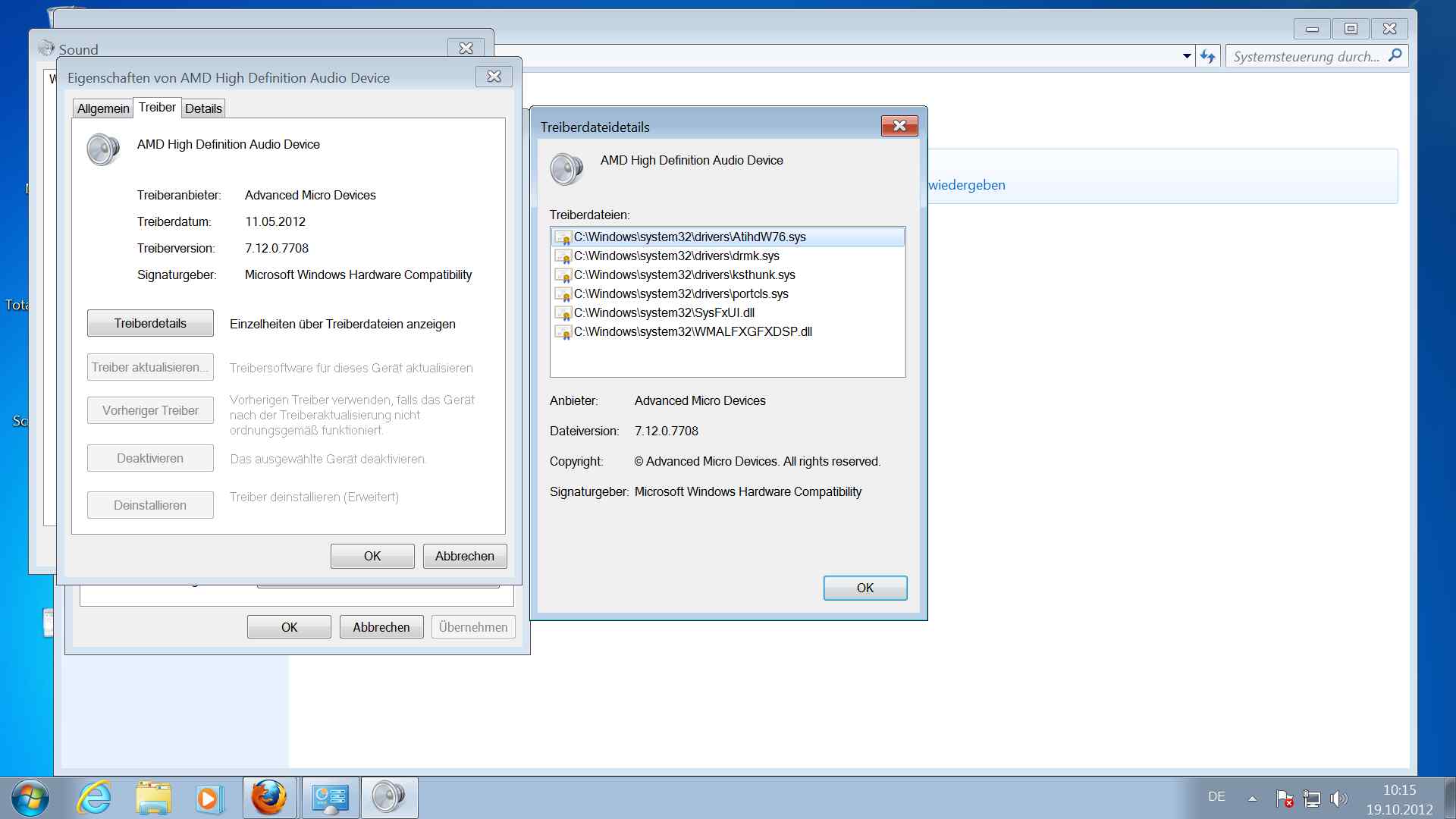The image size is (1456, 819).
Task: Close the AMD device properties dialog
Action: [494, 77]
